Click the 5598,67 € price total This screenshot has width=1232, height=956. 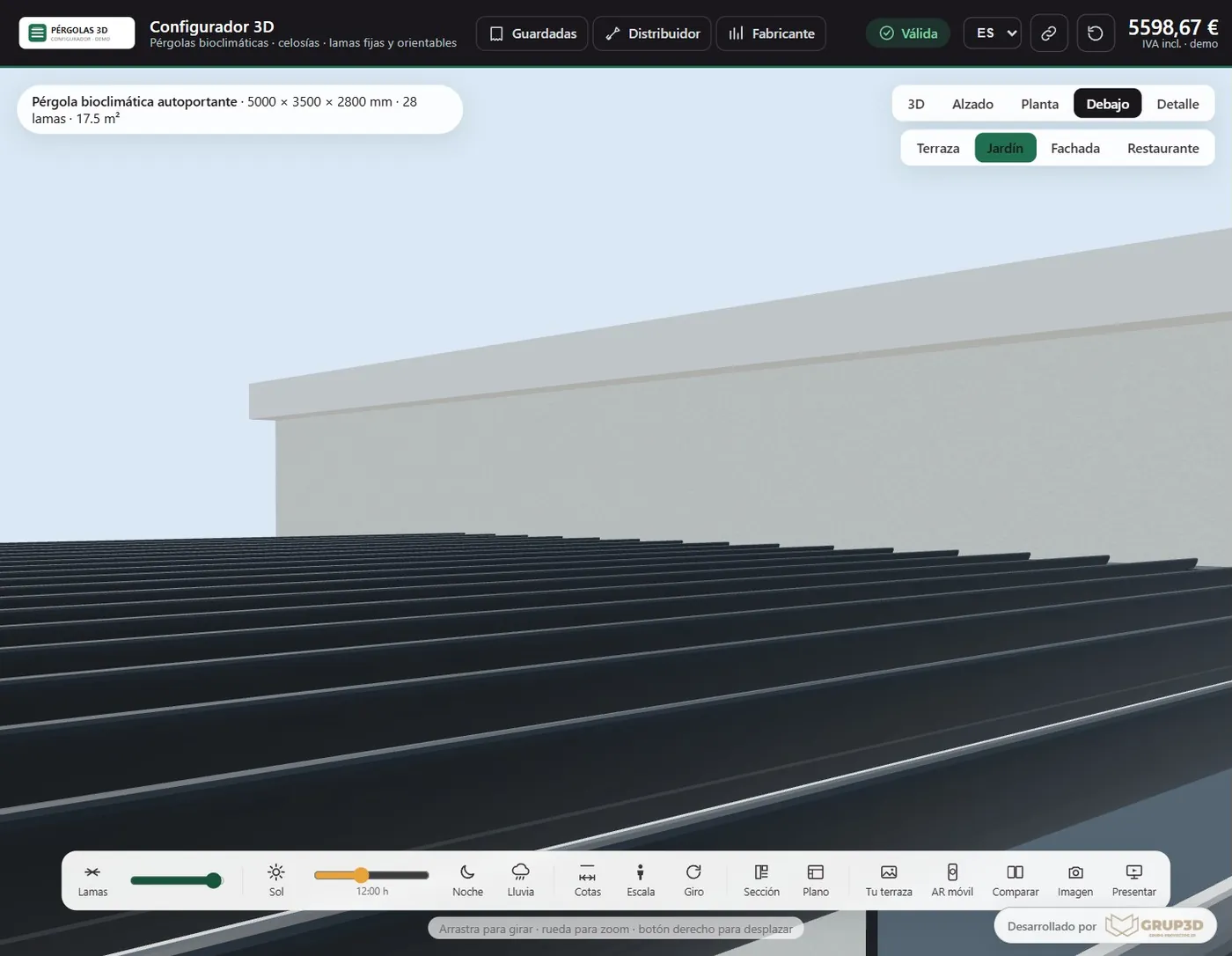point(1173,28)
